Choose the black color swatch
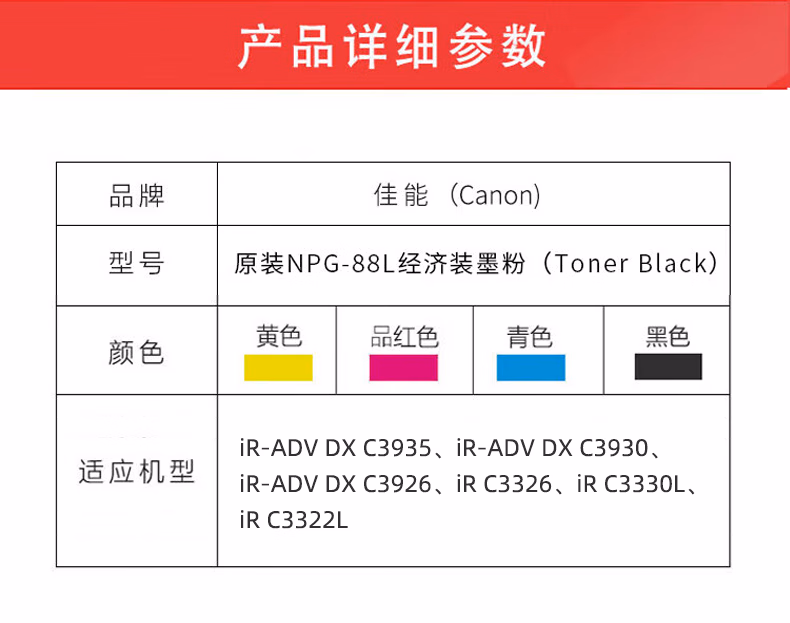 coord(668,367)
